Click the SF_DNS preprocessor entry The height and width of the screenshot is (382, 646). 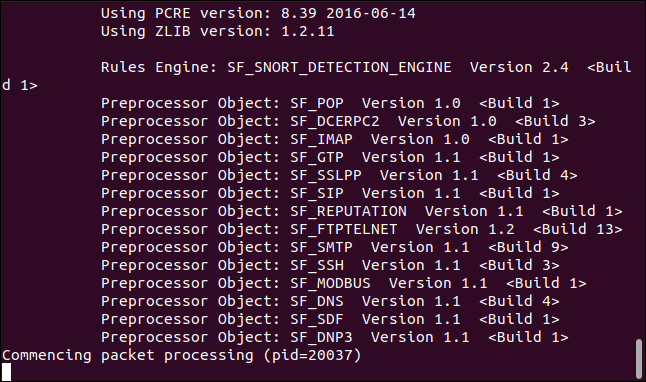(x=330, y=301)
